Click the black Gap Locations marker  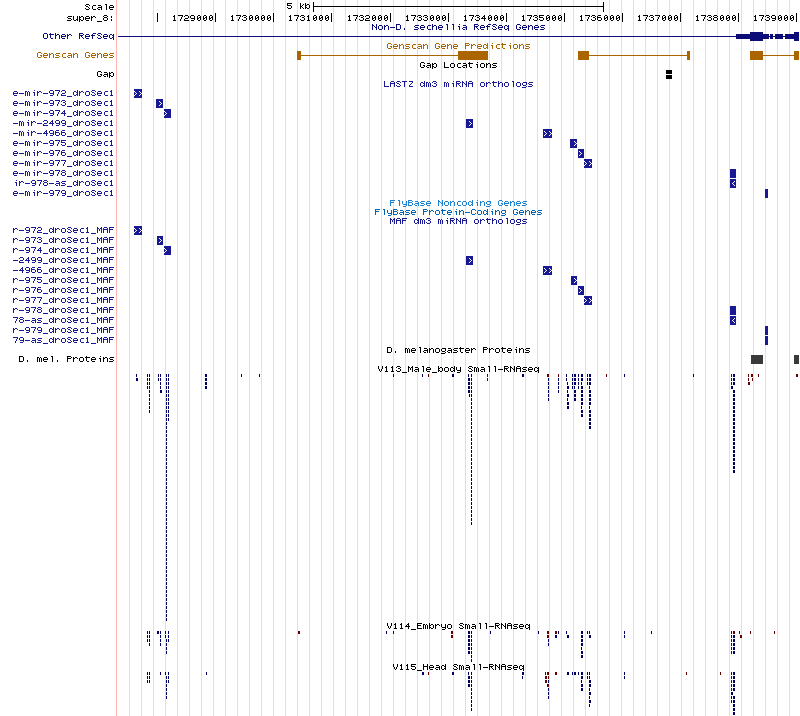(x=669, y=74)
